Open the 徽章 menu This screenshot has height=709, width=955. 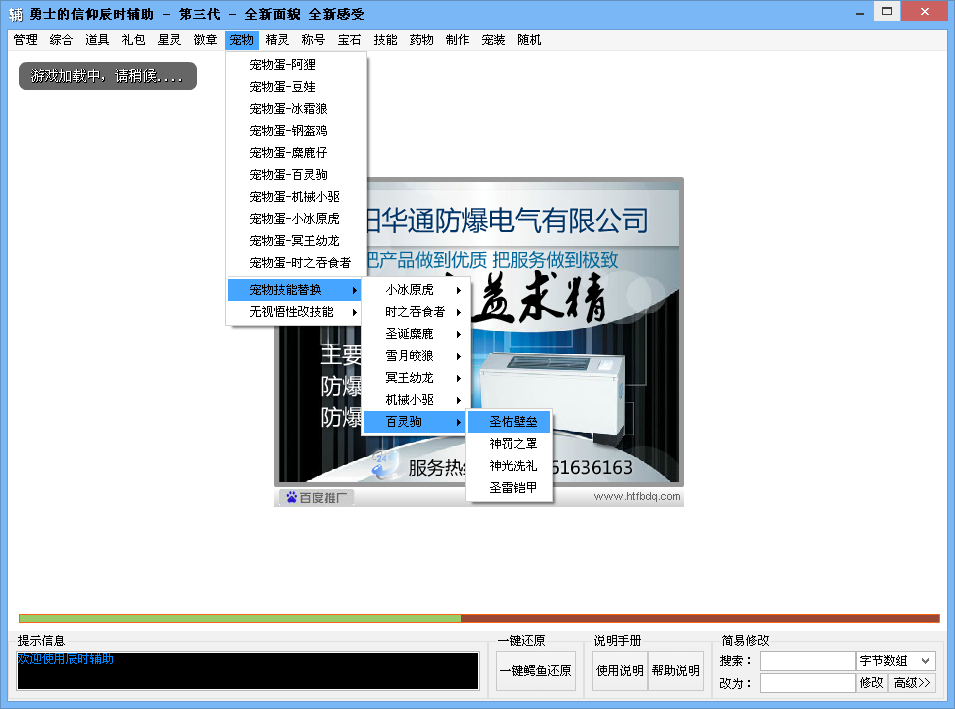point(205,40)
